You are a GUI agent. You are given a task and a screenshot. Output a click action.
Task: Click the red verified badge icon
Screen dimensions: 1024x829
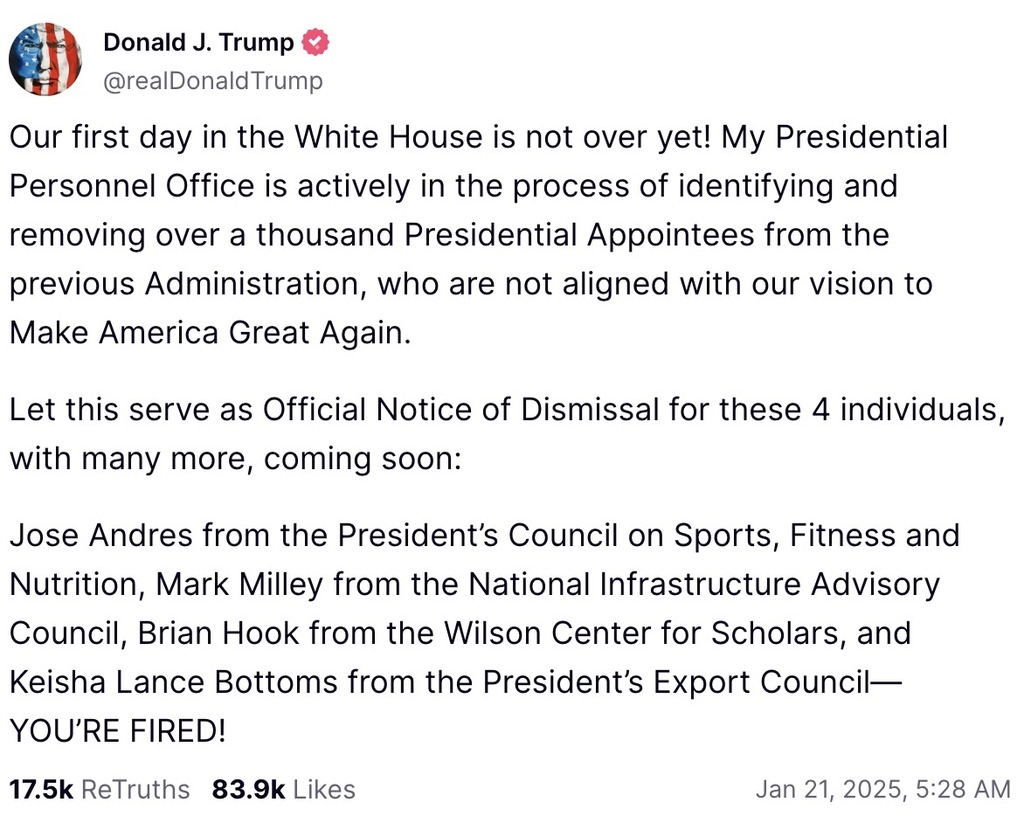coord(317,43)
